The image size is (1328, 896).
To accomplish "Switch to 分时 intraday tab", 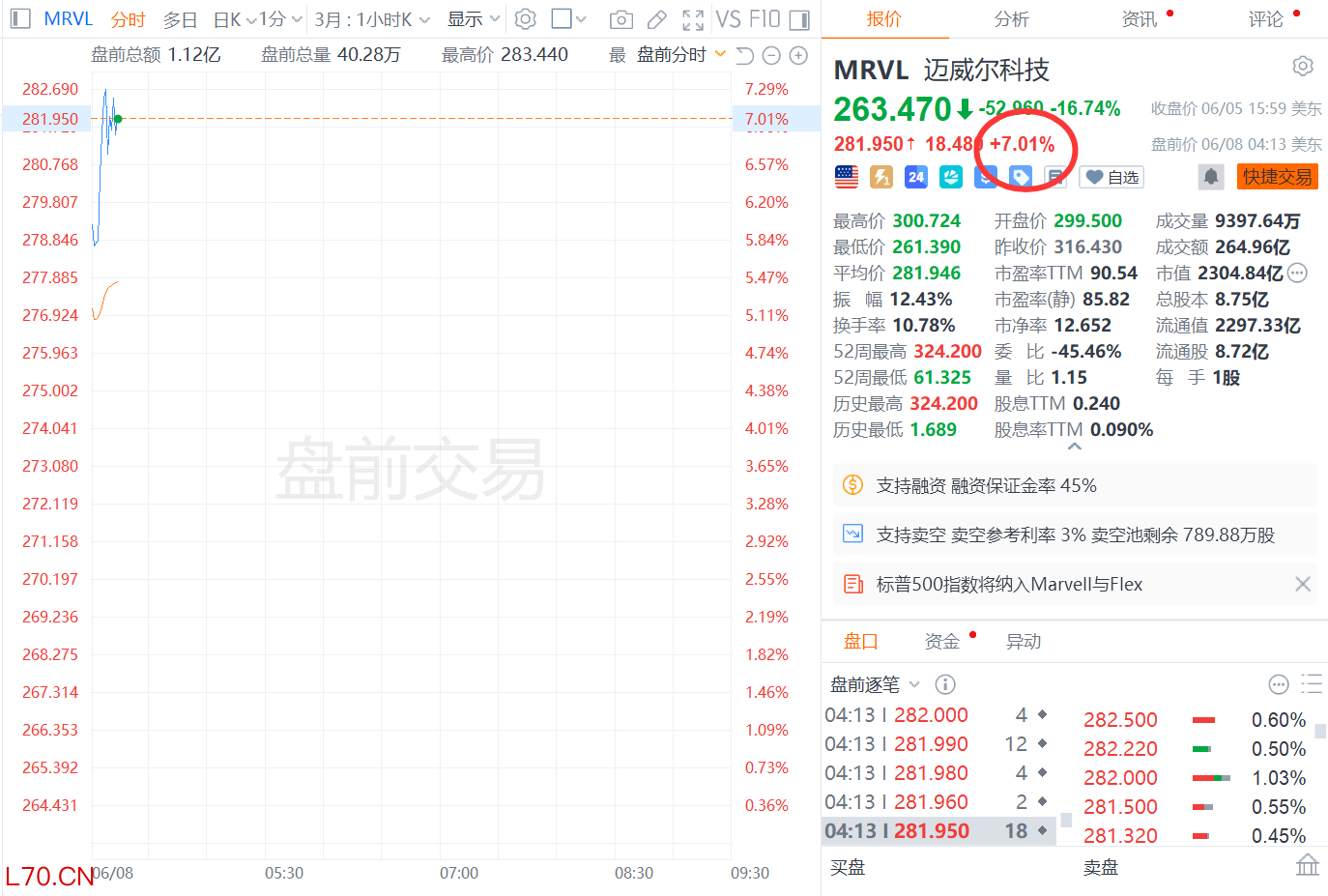I will point(128,19).
